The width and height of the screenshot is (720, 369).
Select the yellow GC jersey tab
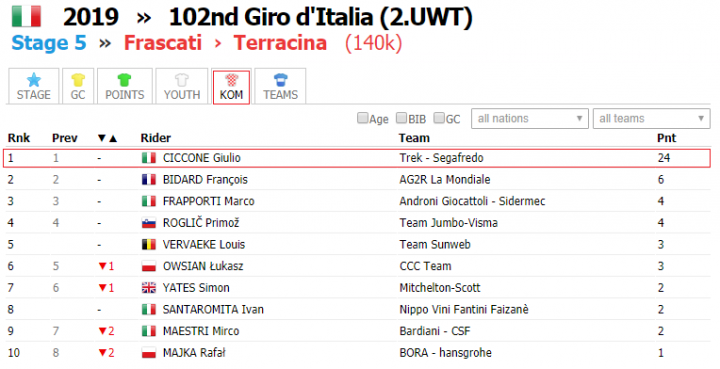[x=78, y=86]
